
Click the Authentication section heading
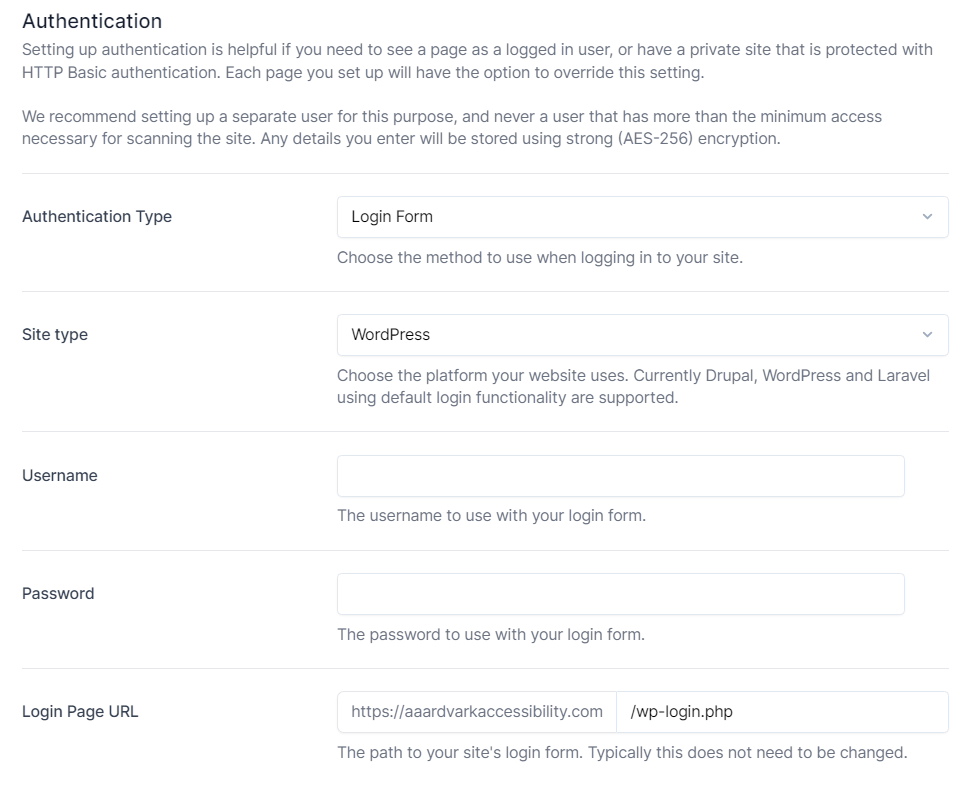click(x=92, y=21)
